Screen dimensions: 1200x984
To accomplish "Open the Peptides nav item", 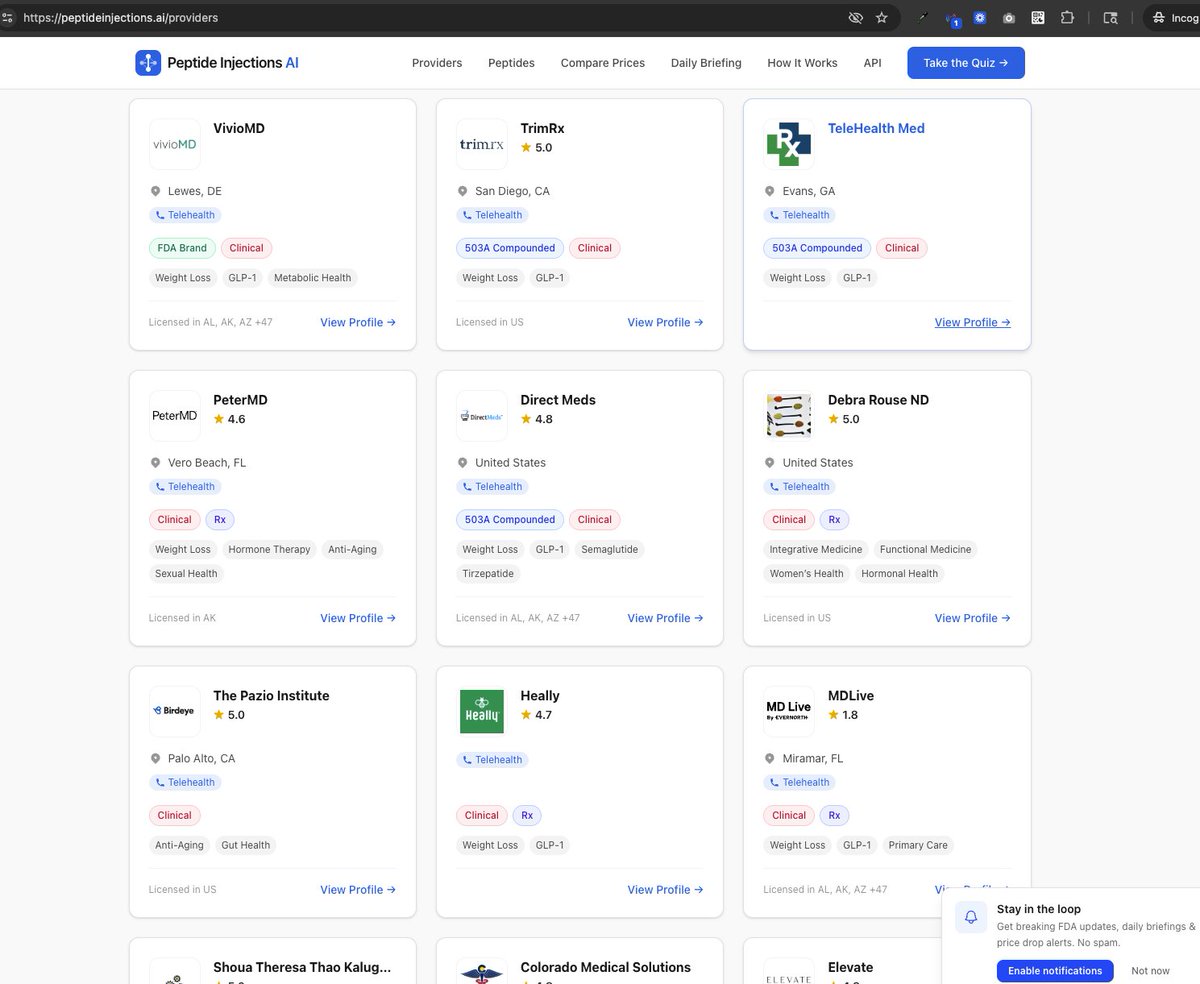I will 511,63.
